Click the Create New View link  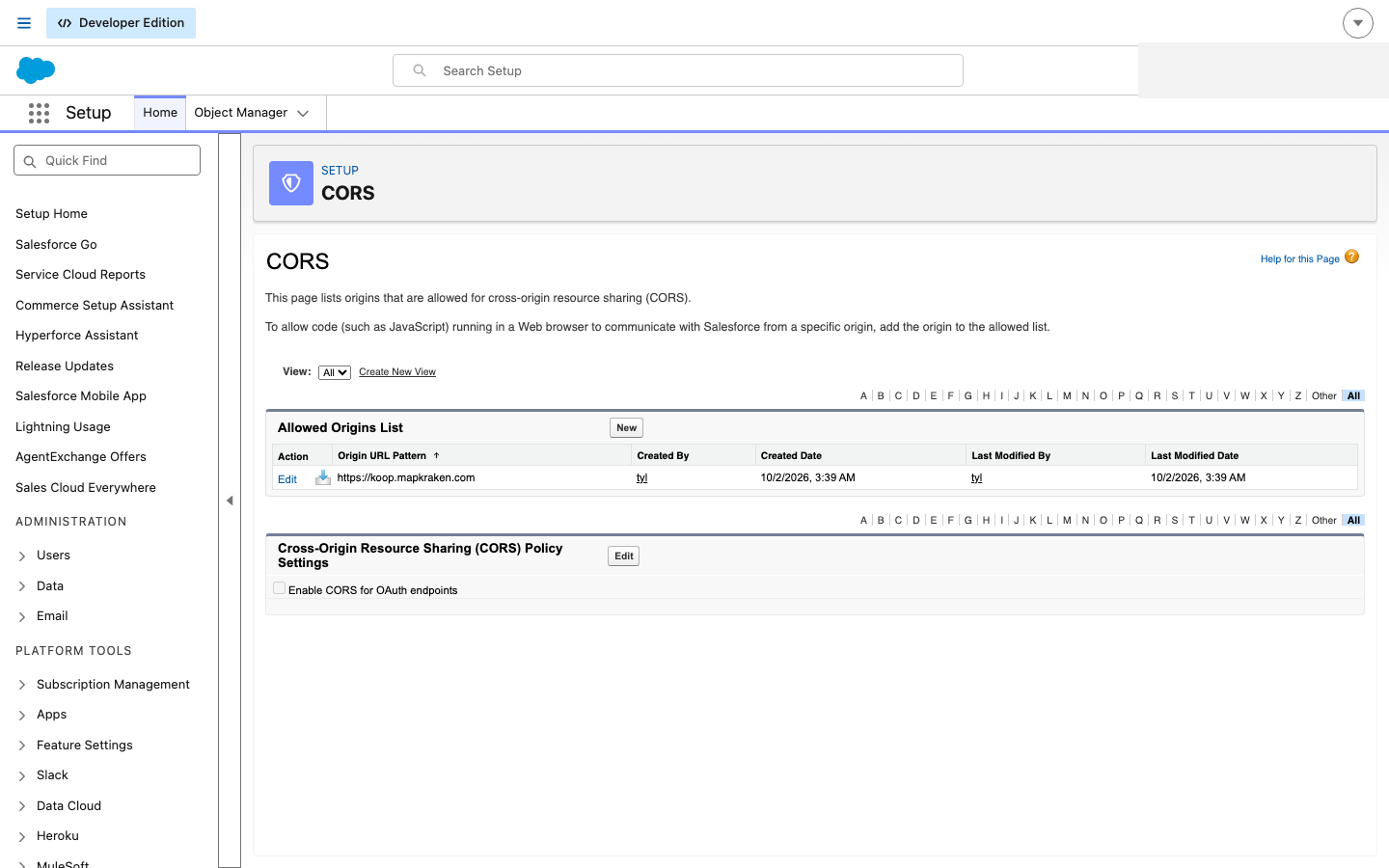pos(397,372)
